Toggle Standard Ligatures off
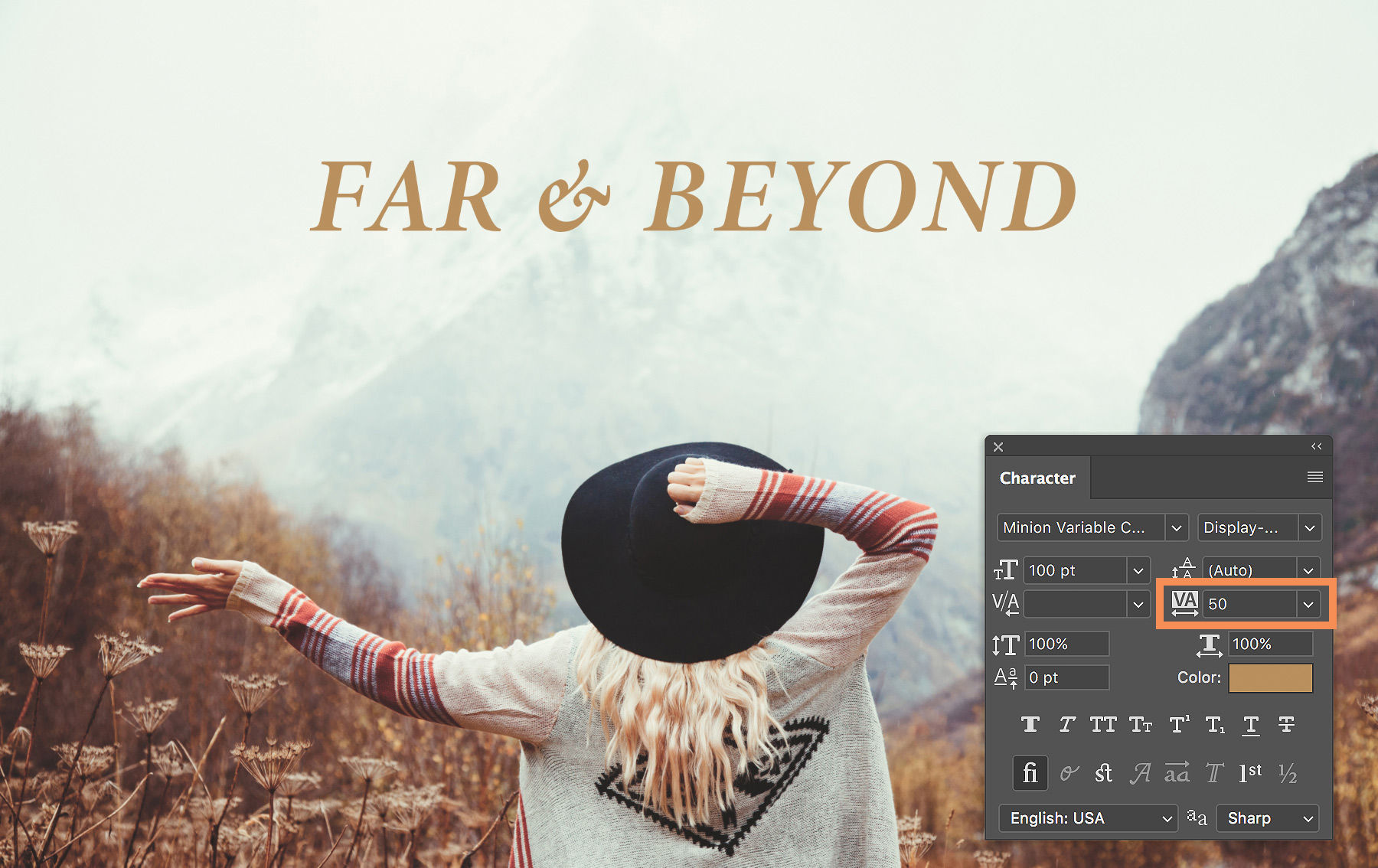Image resolution: width=1378 pixels, height=868 pixels. click(1030, 773)
